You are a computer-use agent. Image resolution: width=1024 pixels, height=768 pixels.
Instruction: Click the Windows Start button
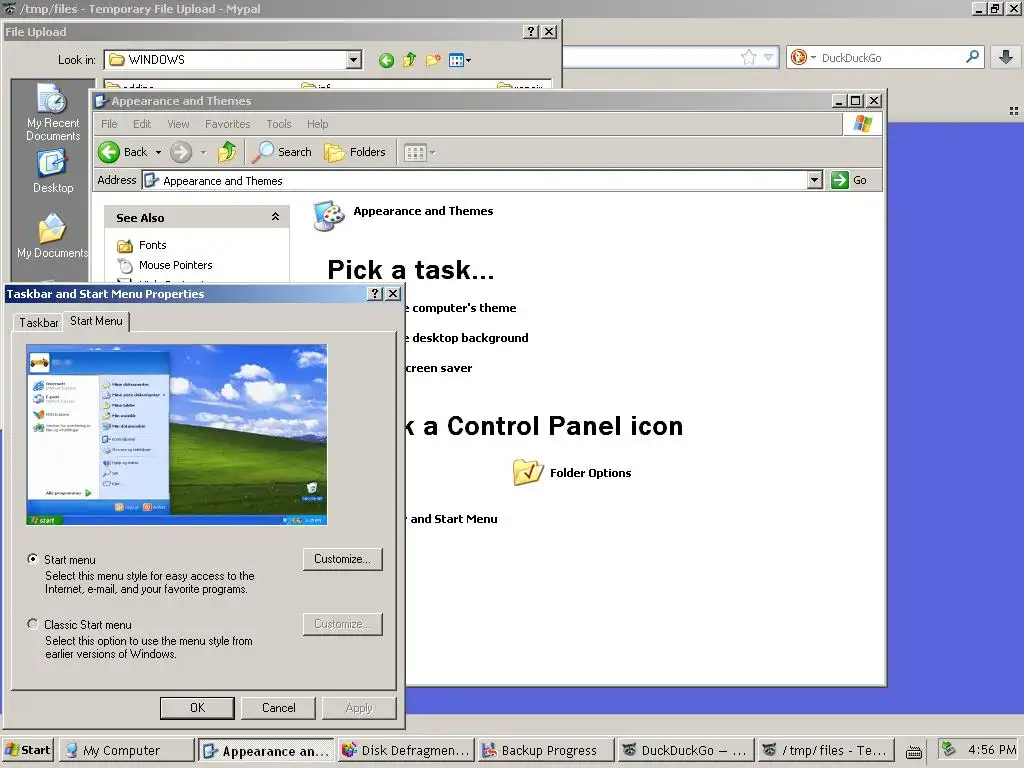click(x=28, y=750)
